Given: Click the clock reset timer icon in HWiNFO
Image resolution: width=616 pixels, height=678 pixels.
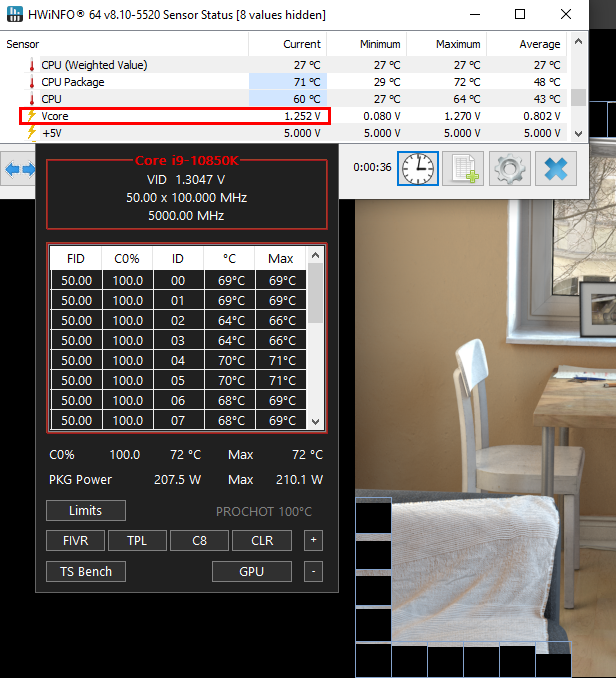Looking at the screenshot, I should pyautogui.click(x=418, y=169).
